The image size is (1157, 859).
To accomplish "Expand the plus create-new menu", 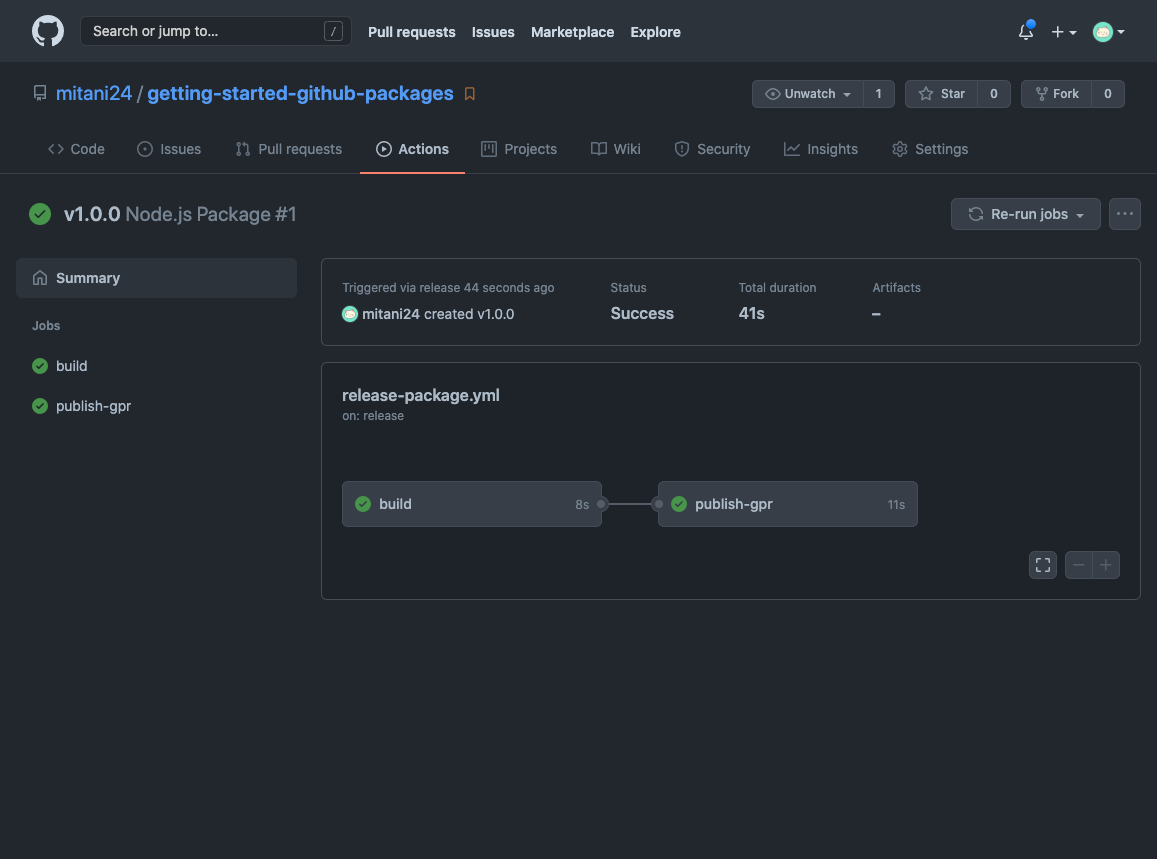I will (1063, 32).
